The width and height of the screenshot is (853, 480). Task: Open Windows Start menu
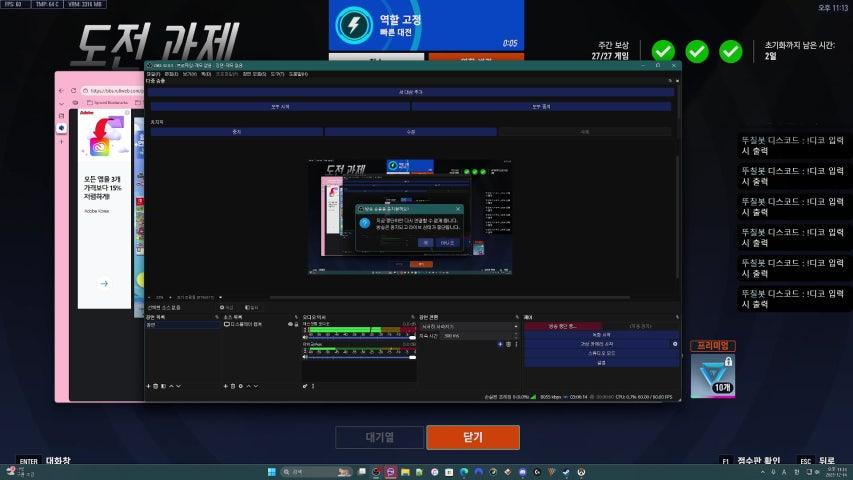271,472
